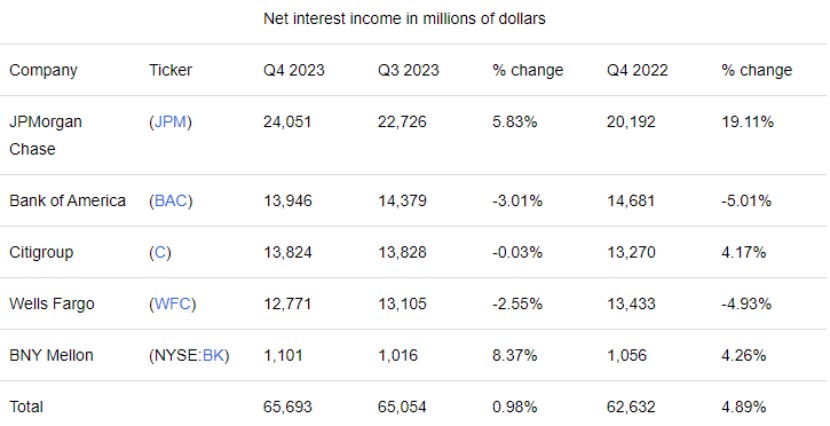
Task: Click the Wells Fargo company cell
Action: click(52, 304)
